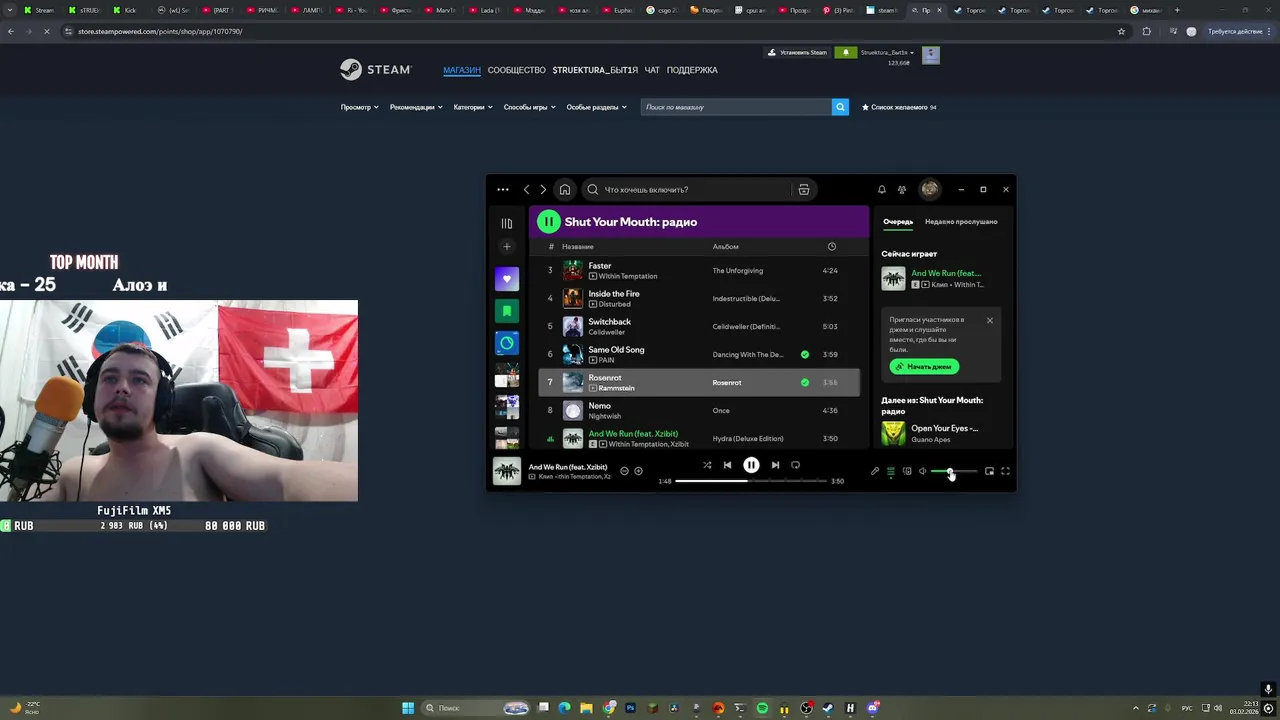1280x720 pixels.
Task: Open Liked Songs from the sidebar
Action: click(x=507, y=279)
